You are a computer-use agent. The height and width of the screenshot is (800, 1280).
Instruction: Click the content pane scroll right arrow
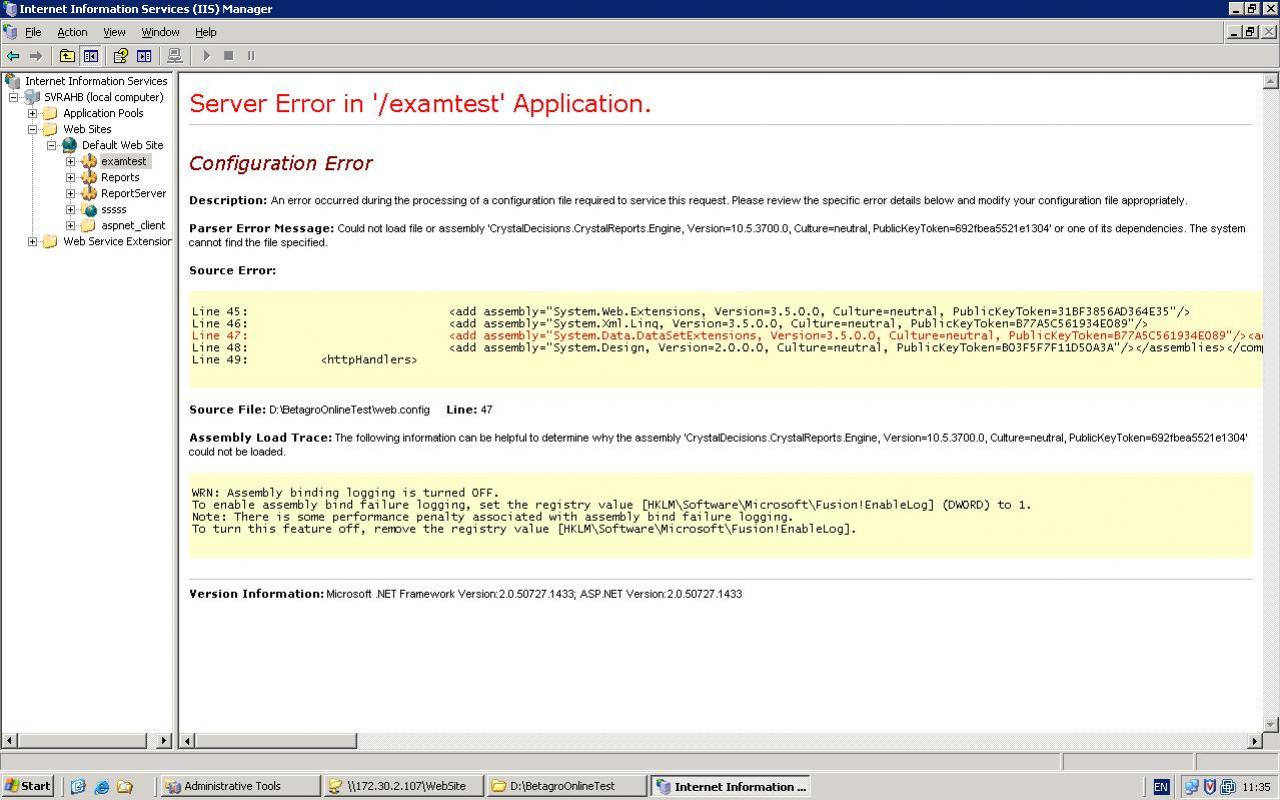tap(1255, 741)
